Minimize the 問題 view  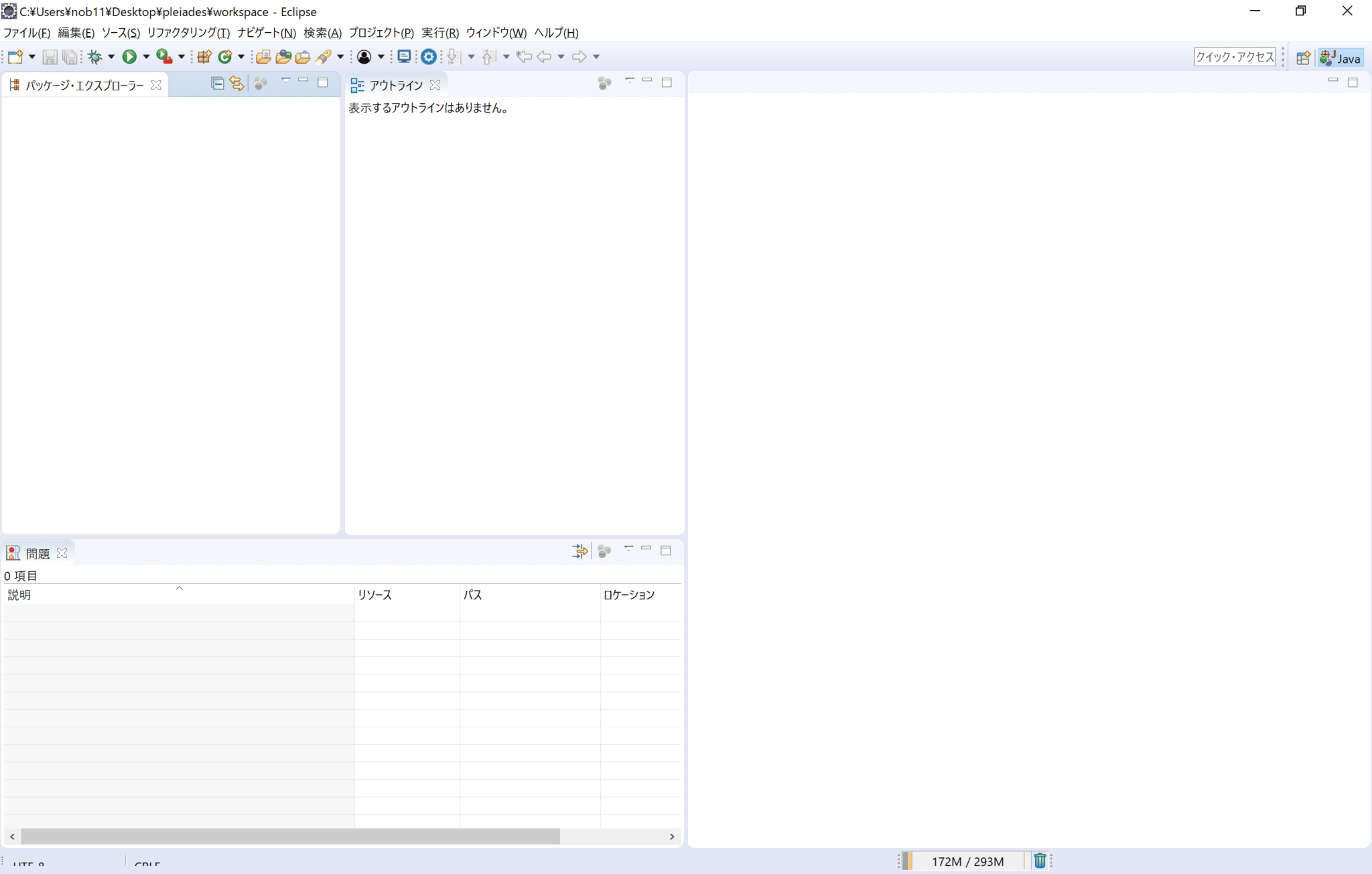pos(646,549)
